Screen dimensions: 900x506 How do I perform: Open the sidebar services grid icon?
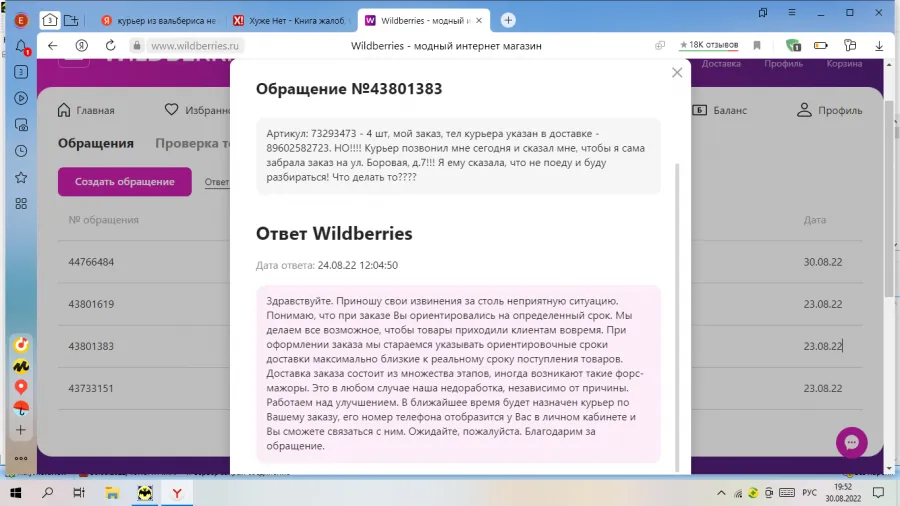coord(21,204)
